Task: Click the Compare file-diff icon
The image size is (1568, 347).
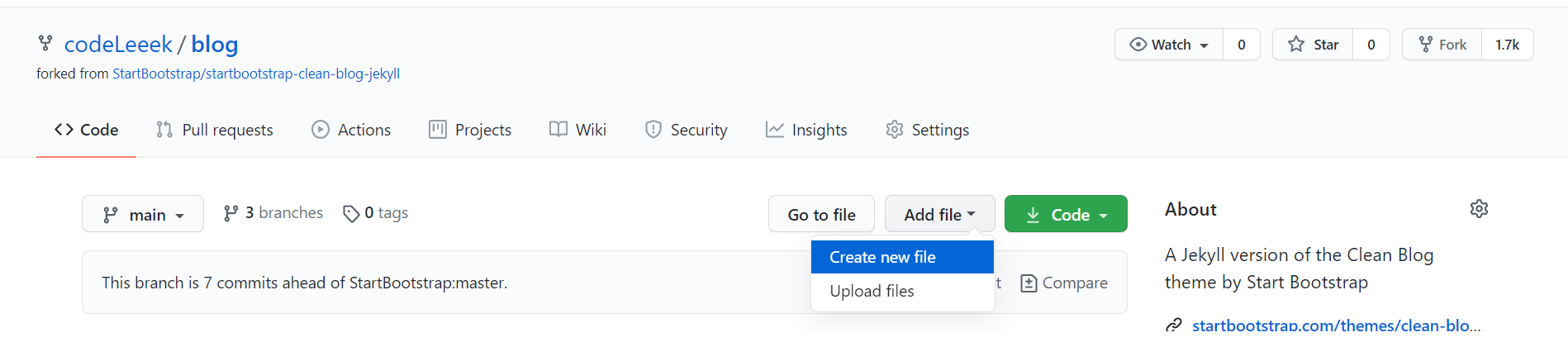Action: pos(1029,283)
